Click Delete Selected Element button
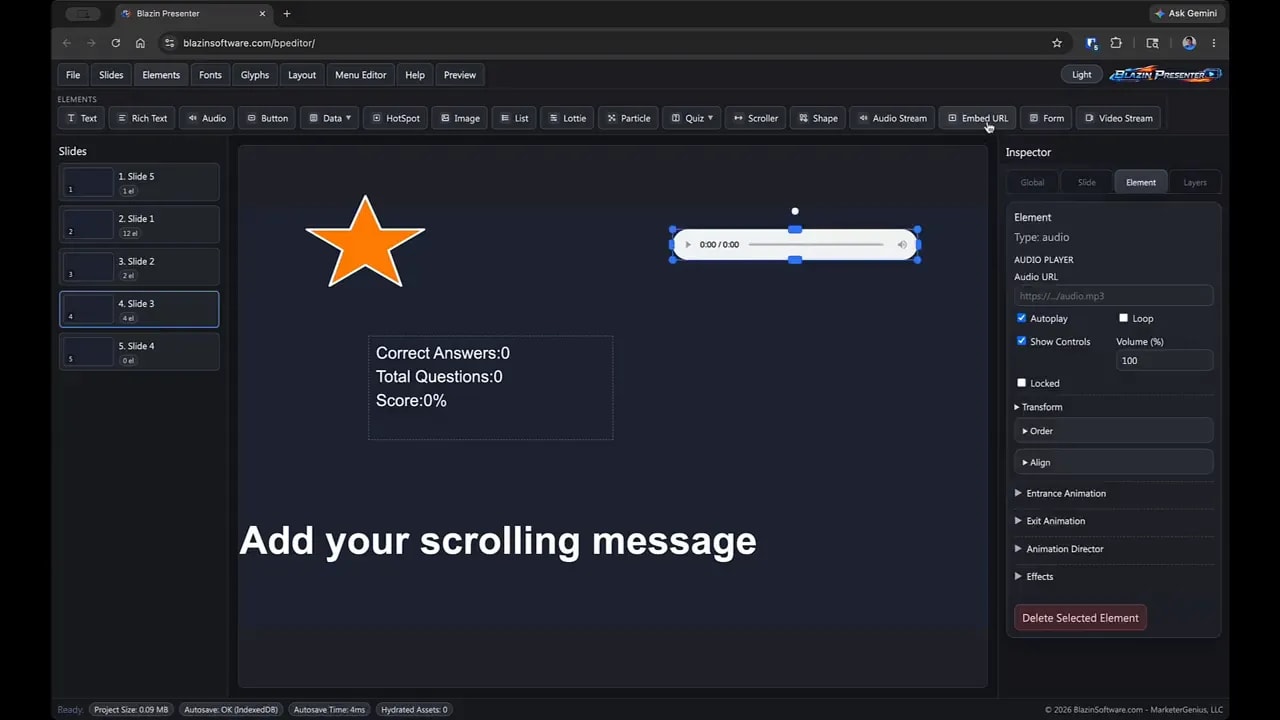 pos(1080,618)
